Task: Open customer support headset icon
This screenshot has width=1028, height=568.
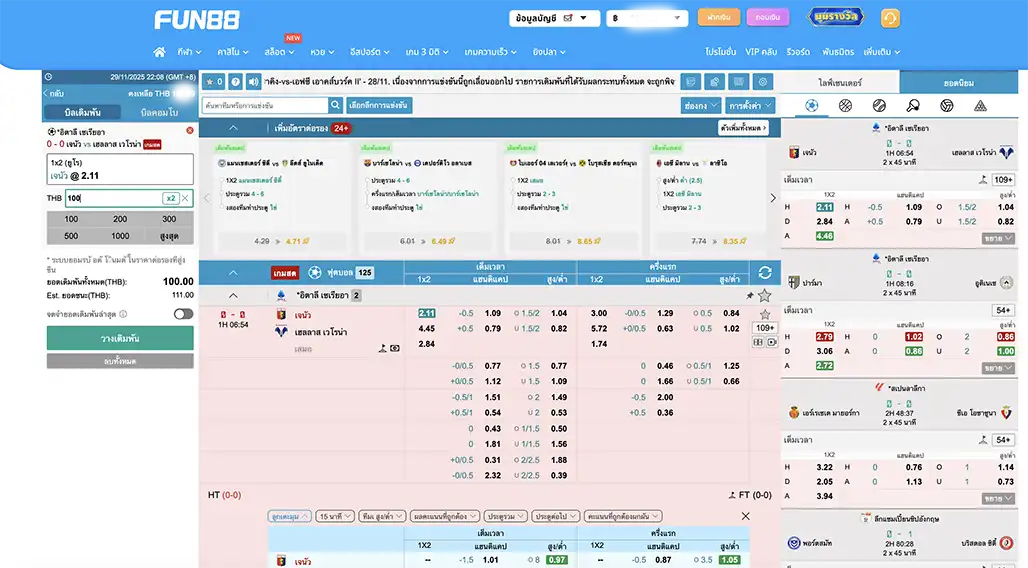Action: (x=889, y=18)
